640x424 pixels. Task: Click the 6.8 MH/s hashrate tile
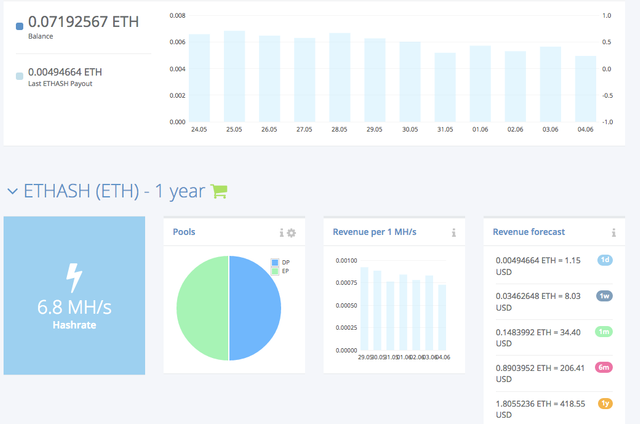74,295
